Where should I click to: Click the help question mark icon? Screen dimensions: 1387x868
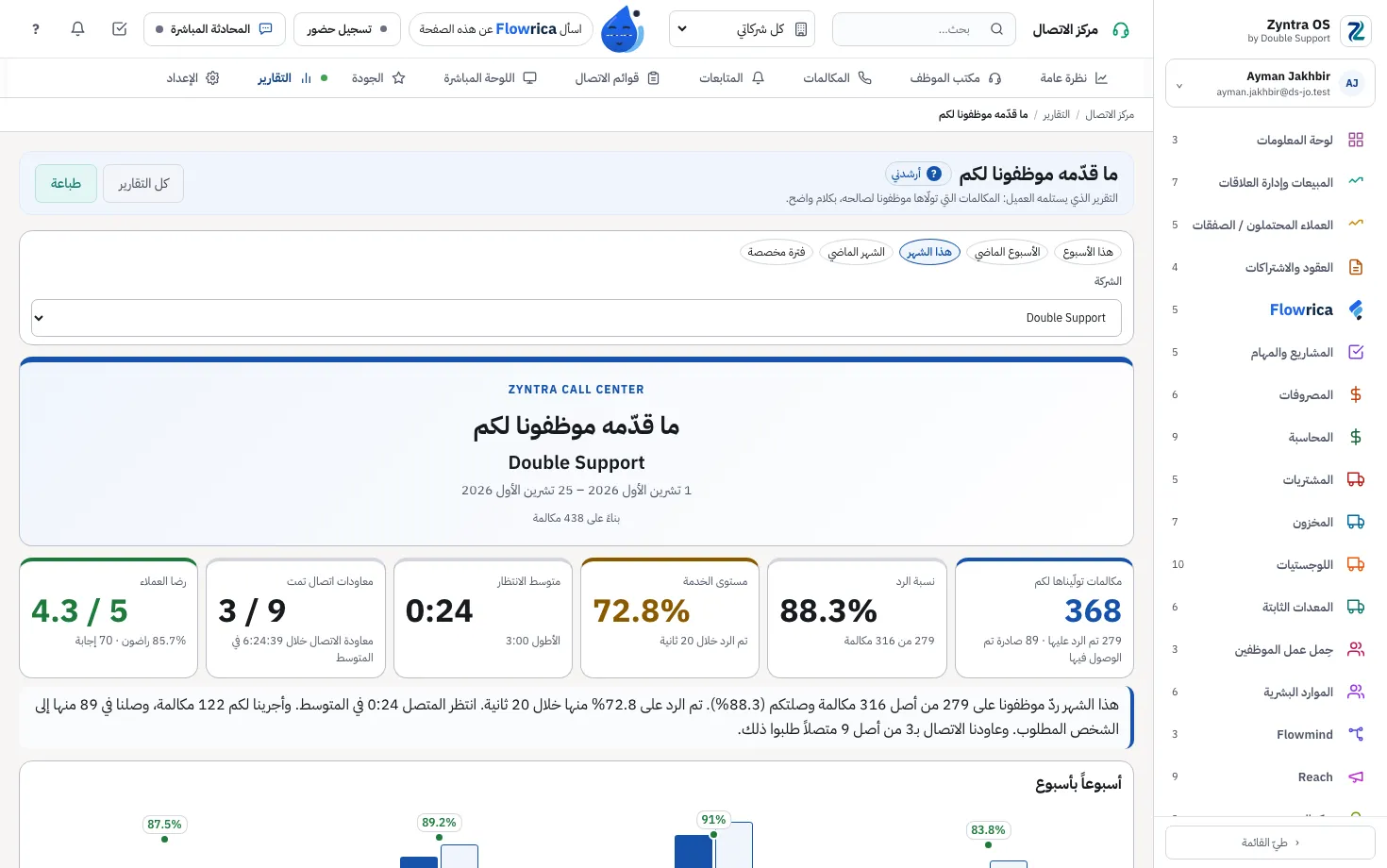[36, 29]
